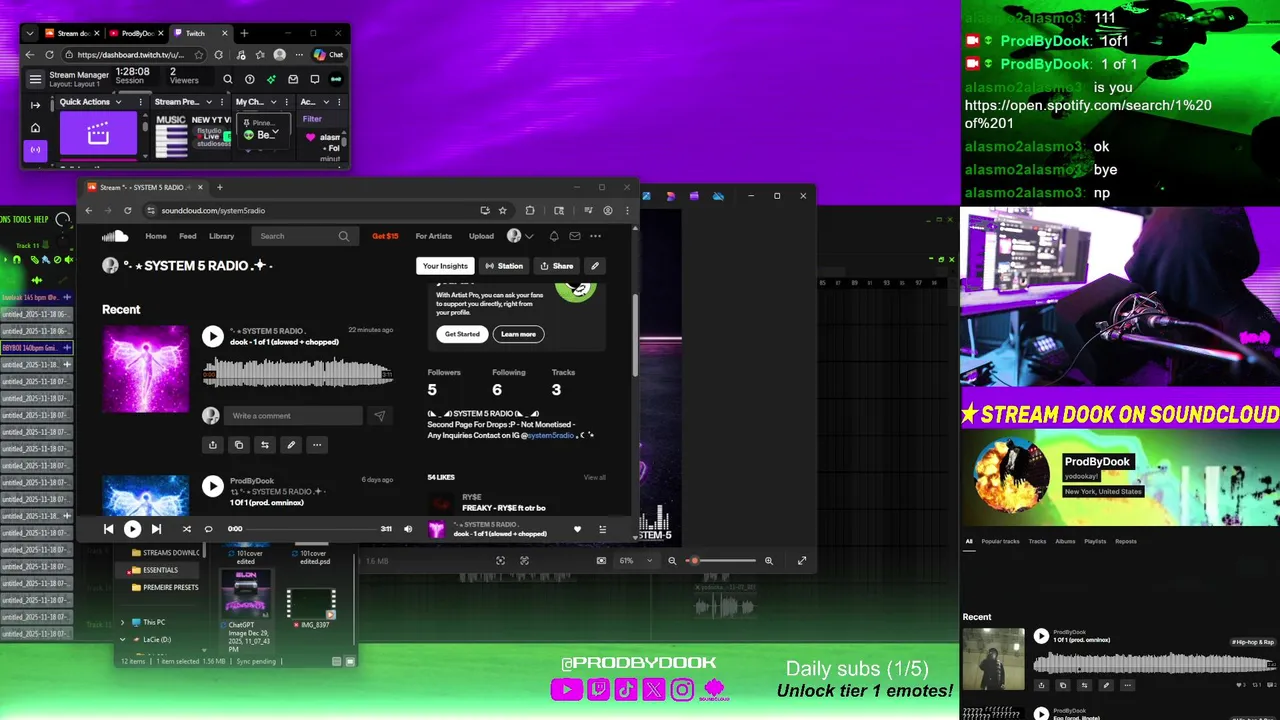Expand the Quick Actions panel dropdown
The width and height of the screenshot is (1280, 720).
(x=118, y=102)
